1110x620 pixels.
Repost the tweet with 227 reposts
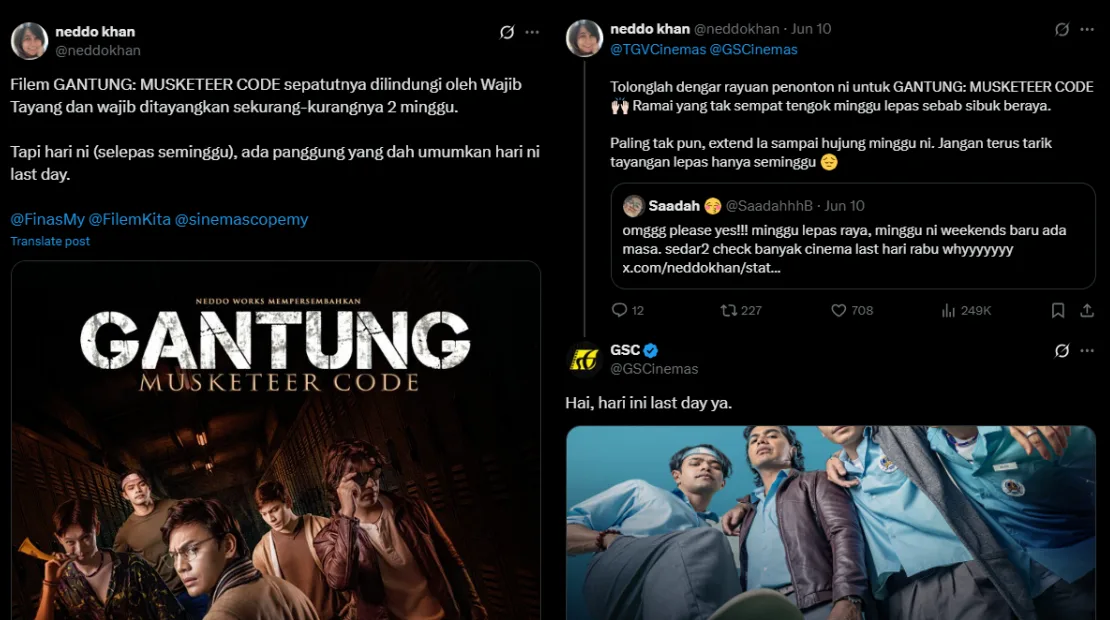tap(740, 310)
